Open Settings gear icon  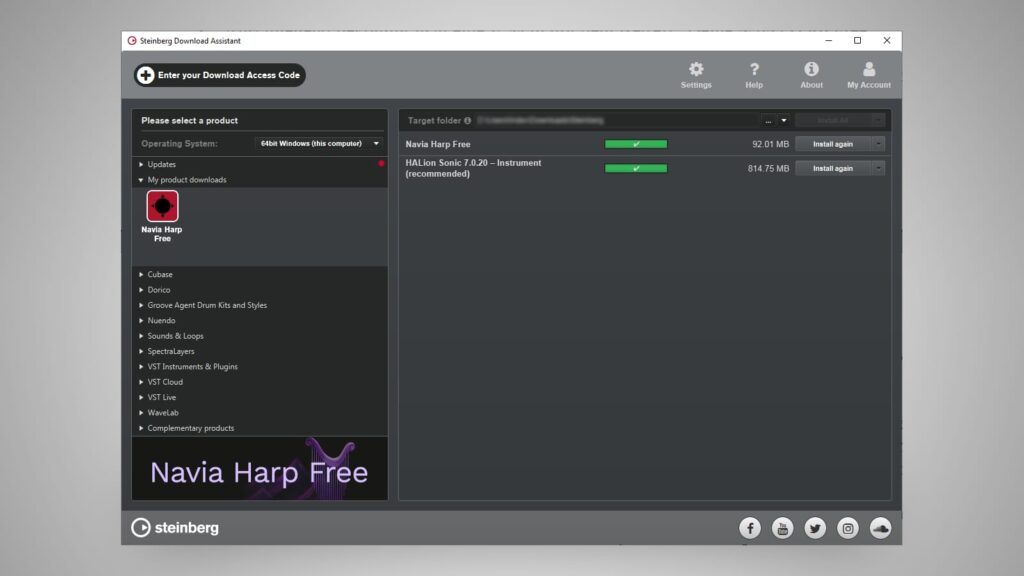tap(696, 70)
